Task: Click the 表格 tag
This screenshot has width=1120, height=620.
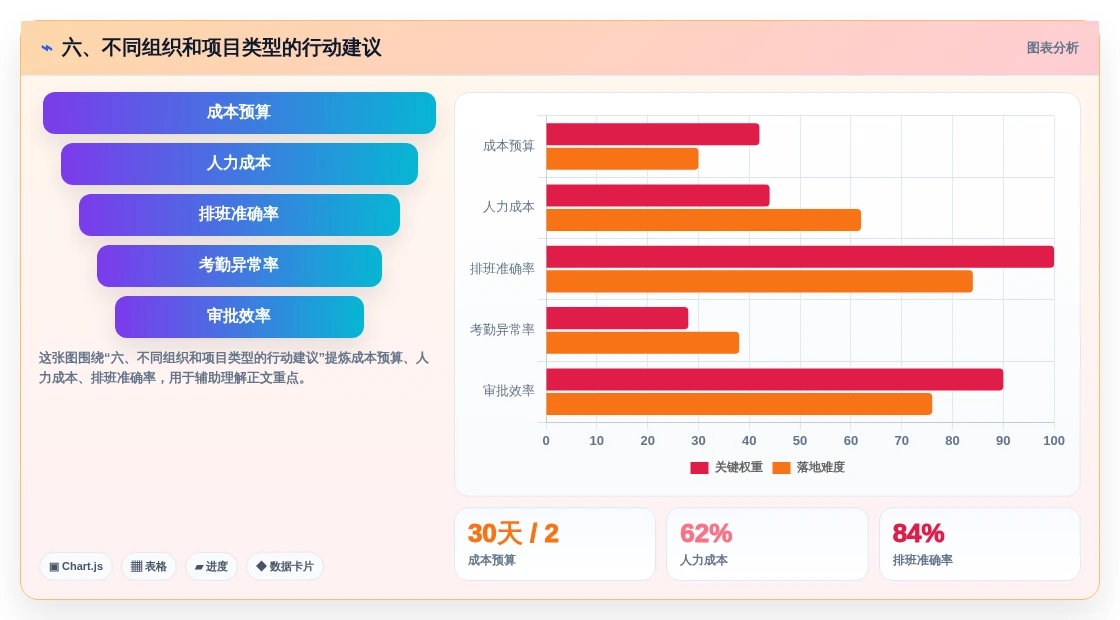Action: point(149,566)
